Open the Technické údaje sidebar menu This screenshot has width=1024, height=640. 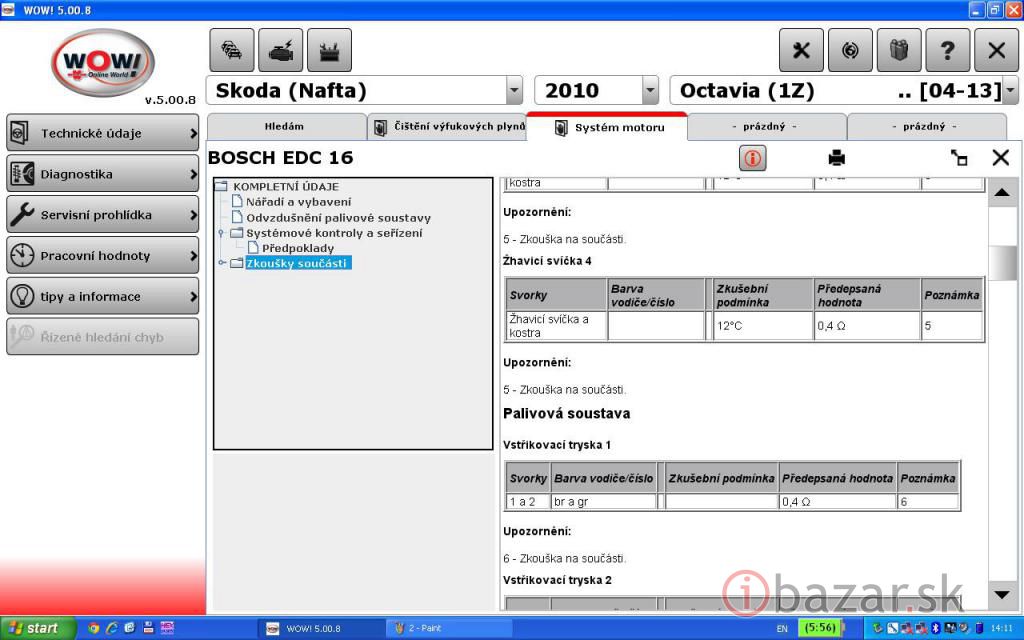(102, 133)
